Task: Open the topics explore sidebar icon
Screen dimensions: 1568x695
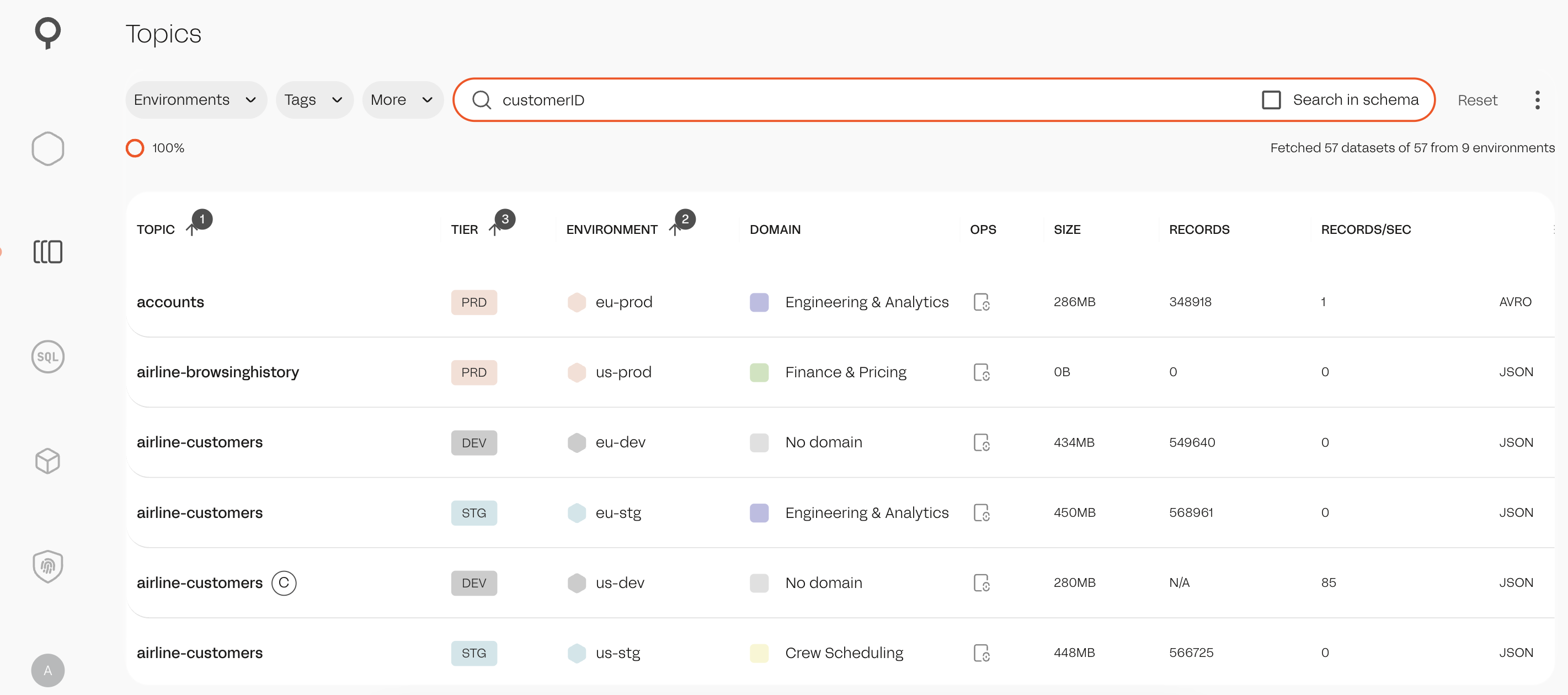Action: [x=47, y=252]
